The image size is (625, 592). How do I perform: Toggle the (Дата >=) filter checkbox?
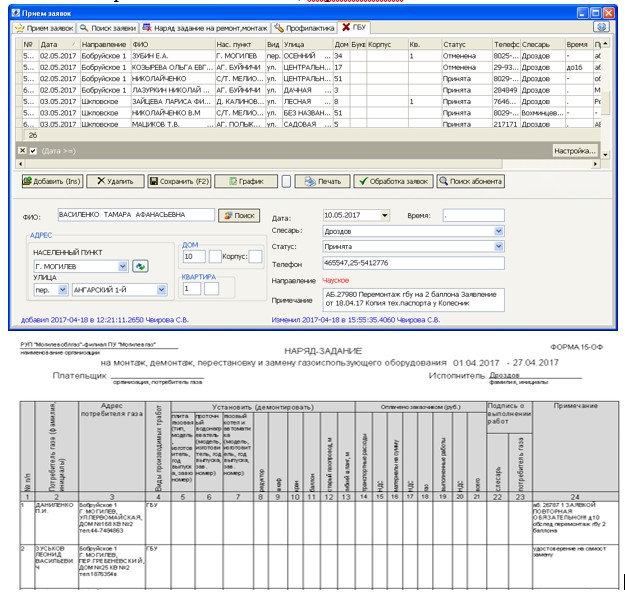coord(33,151)
